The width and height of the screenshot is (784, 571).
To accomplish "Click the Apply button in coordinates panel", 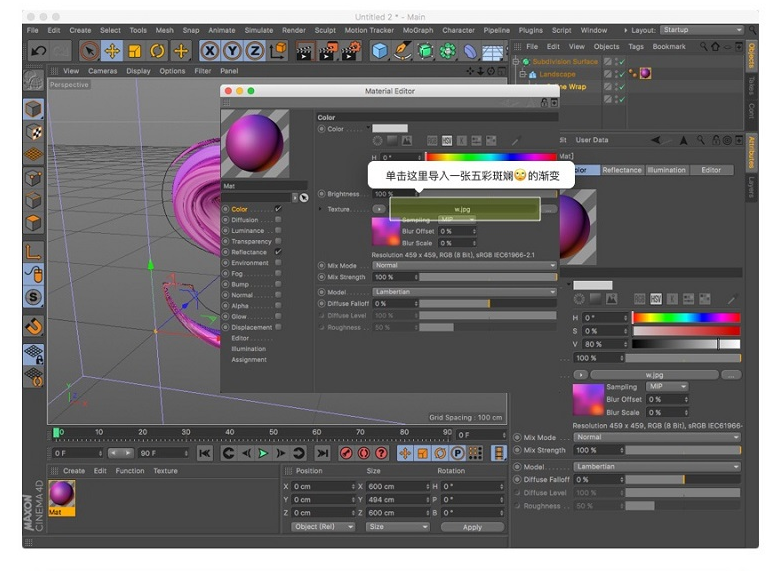I will (x=472, y=527).
